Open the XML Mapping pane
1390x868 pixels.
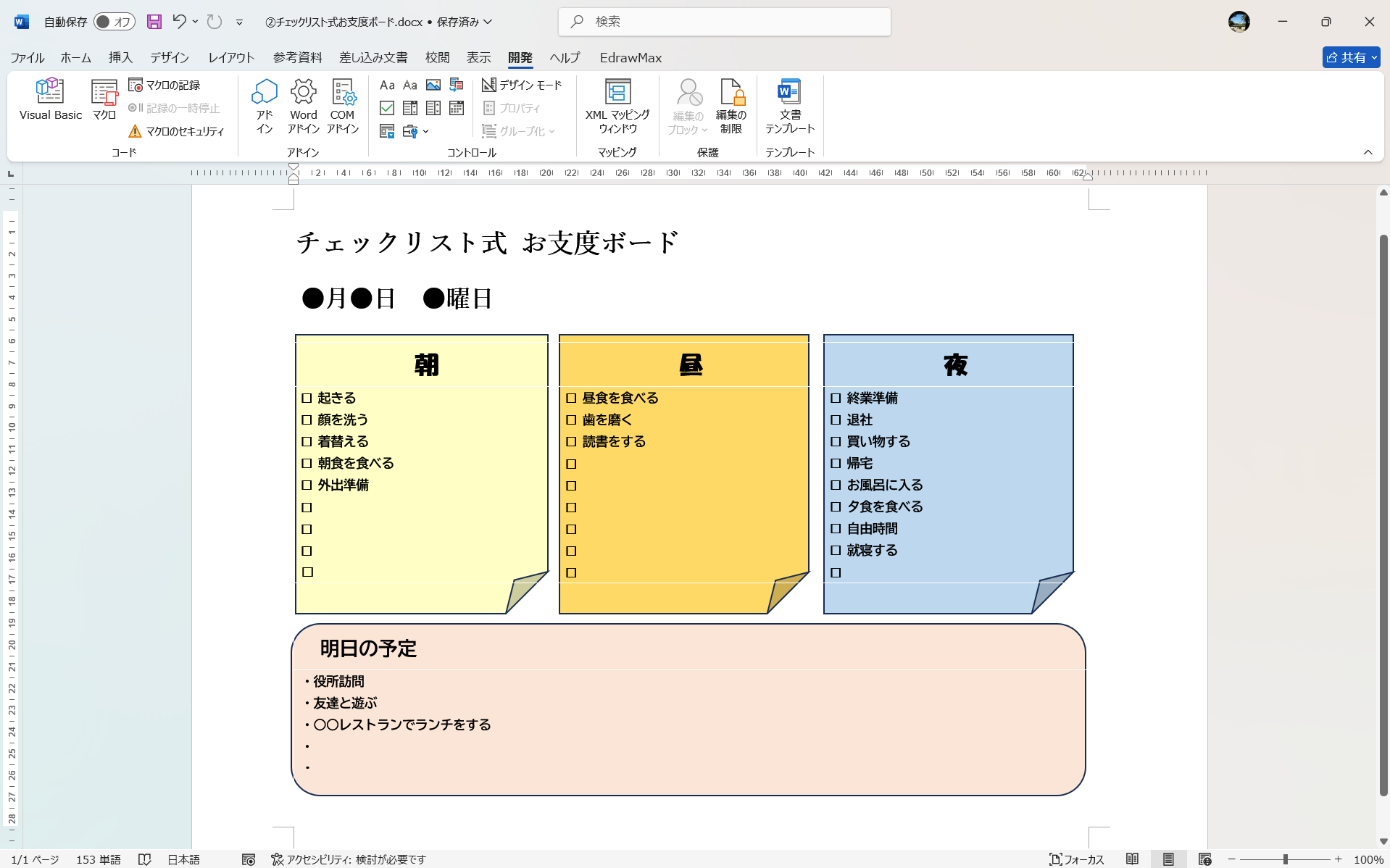[x=617, y=105]
